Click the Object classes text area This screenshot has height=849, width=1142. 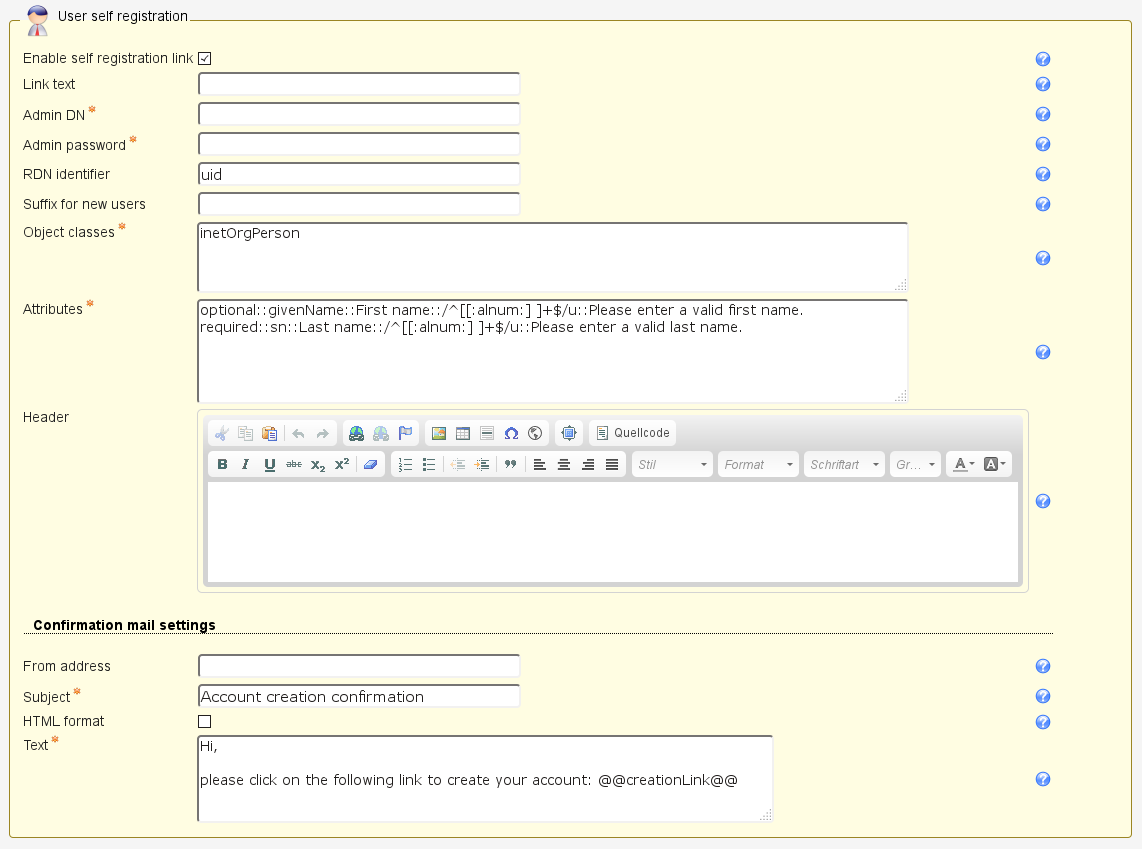[552, 257]
